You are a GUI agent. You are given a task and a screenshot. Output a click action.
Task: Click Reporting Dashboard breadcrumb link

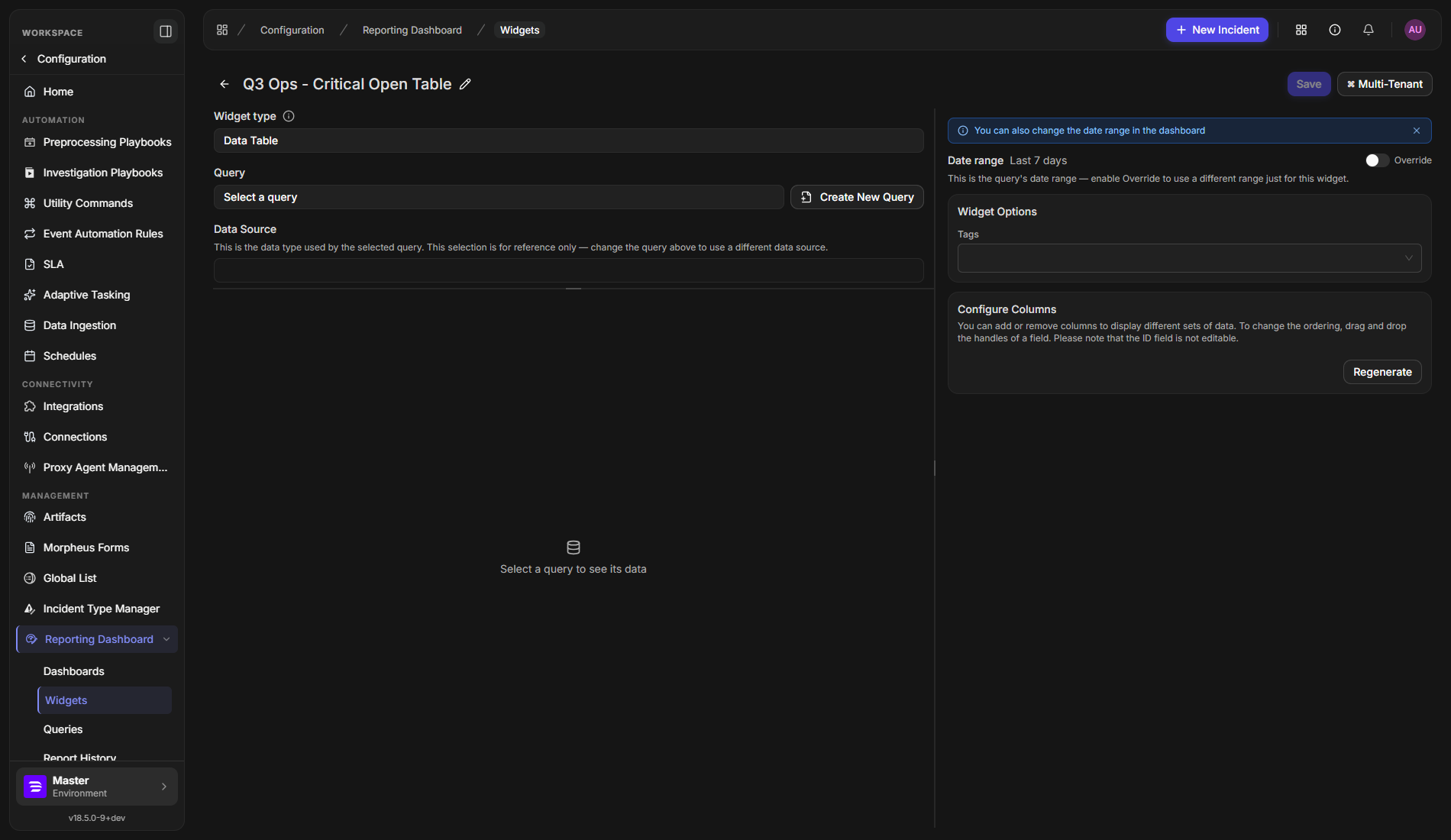[x=412, y=30]
